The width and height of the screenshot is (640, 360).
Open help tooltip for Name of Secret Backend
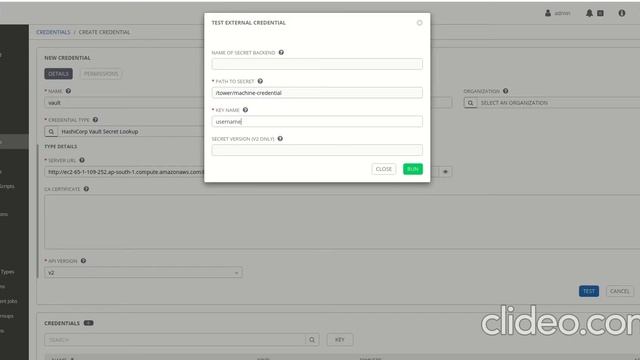point(281,52)
